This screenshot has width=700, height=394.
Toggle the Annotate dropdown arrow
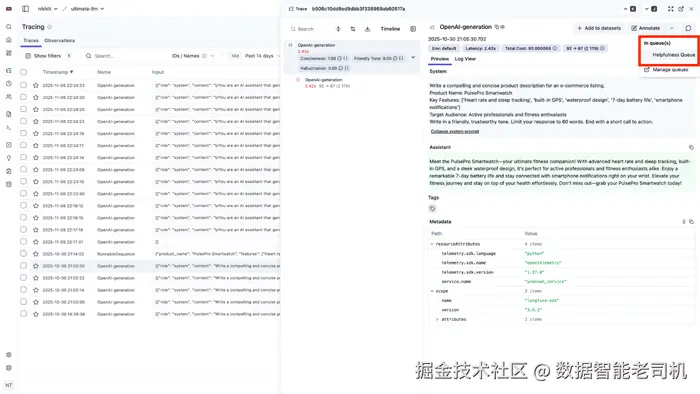671,28
